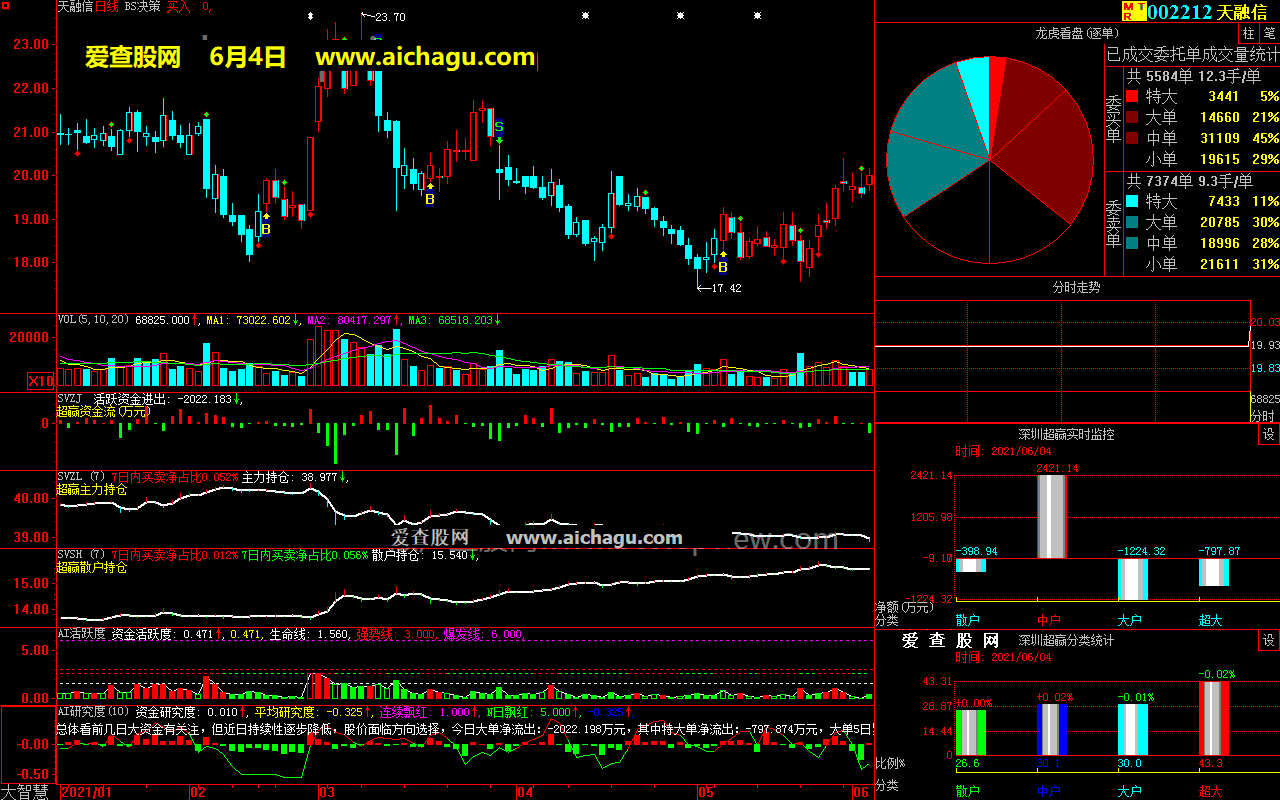Click the 龙虎看盘(逐单) panel title
The image size is (1280, 800).
[x=1075, y=33]
